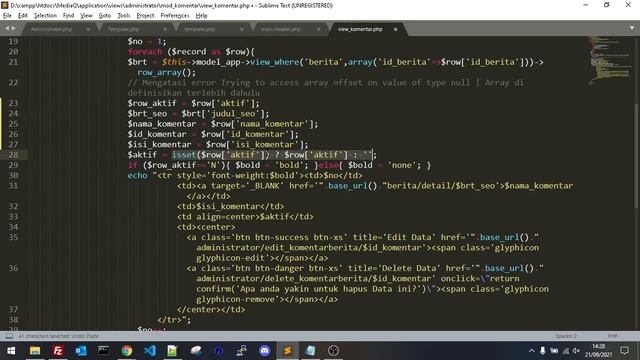Image resolution: width=640 pixels, height=360 pixels.
Task: Close the main-header.php tab via its dot
Action: pos(318,29)
